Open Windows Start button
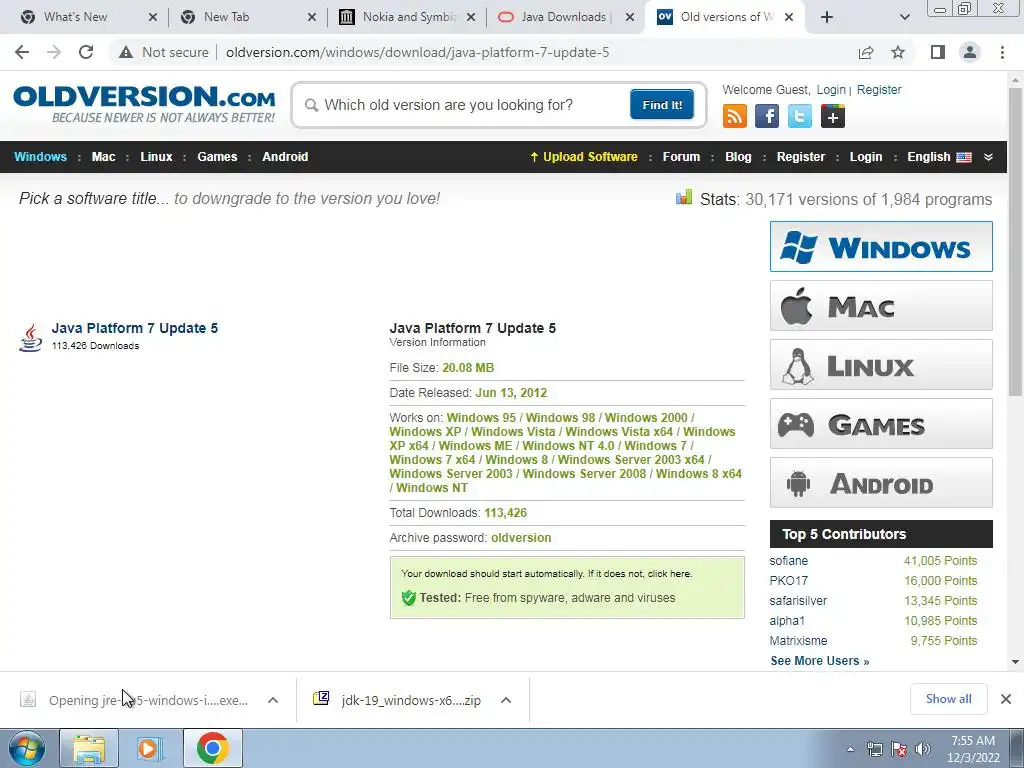 pyautogui.click(x=27, y=748)
